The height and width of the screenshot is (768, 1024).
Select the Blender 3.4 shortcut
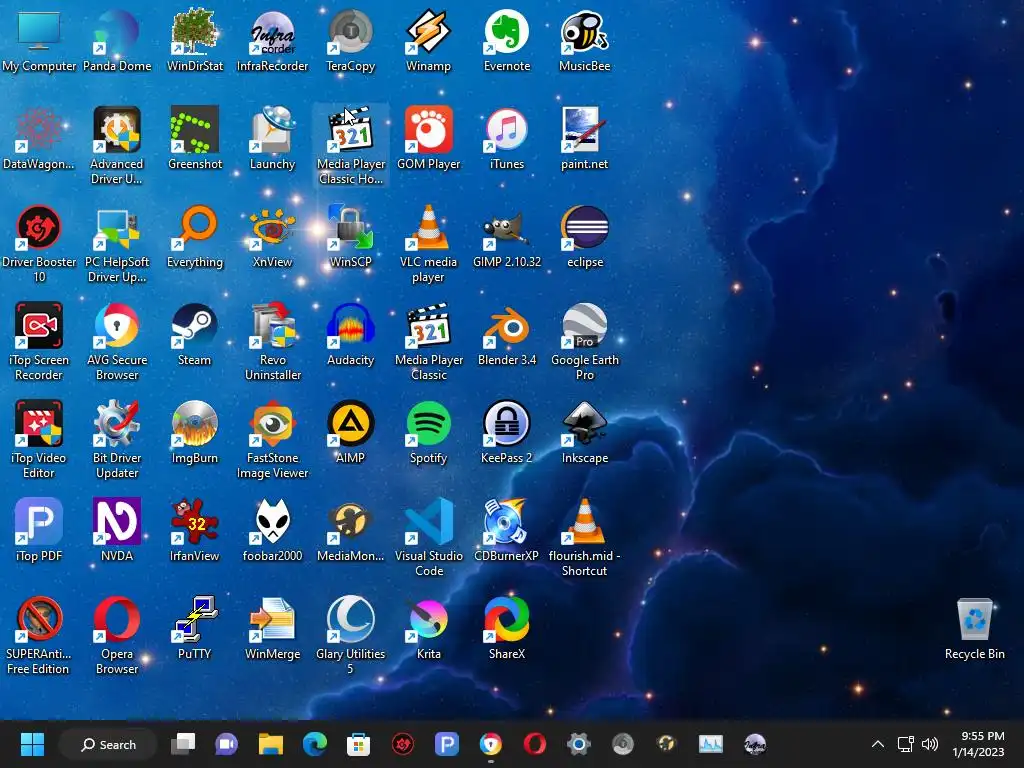click(507, 325)
